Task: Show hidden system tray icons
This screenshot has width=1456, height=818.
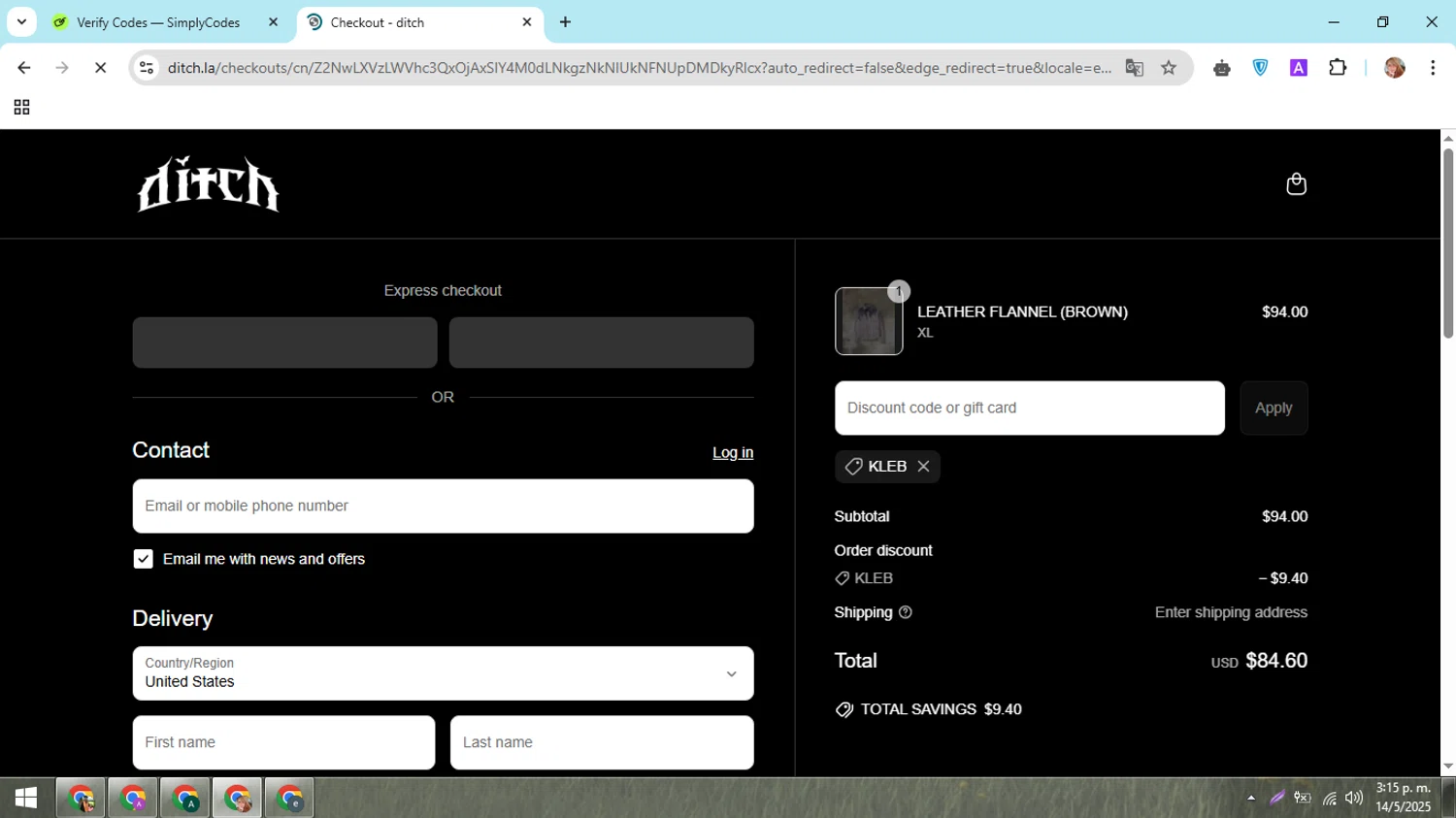Action: pyautogui.click(x=1251, y=799)
